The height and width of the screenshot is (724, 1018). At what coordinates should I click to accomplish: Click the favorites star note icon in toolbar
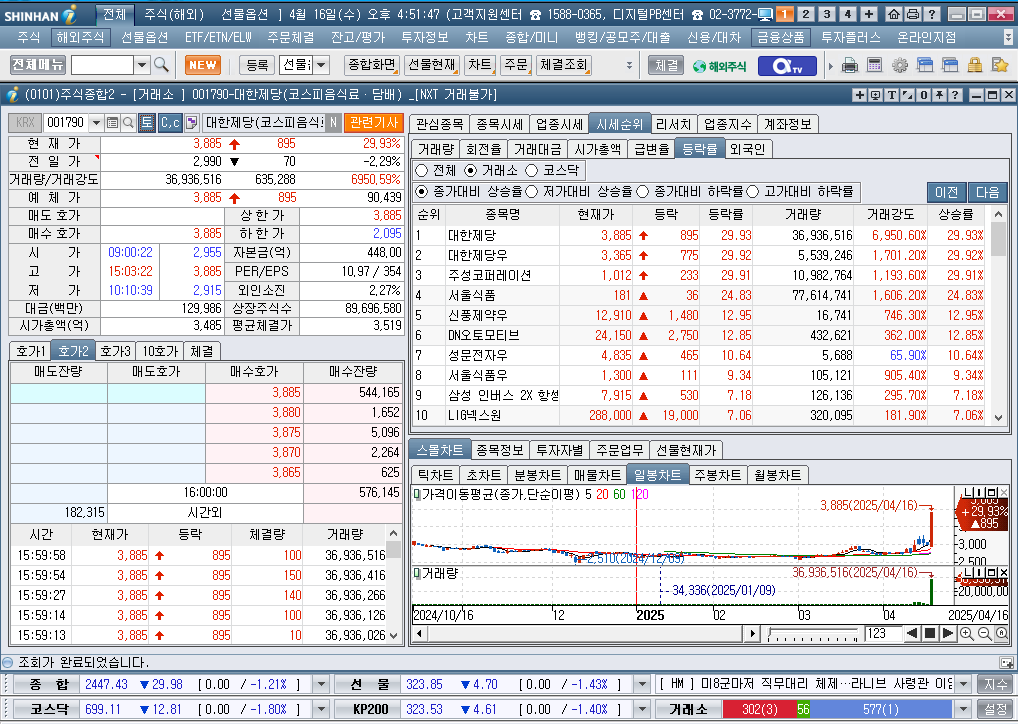pos(1000,65)
